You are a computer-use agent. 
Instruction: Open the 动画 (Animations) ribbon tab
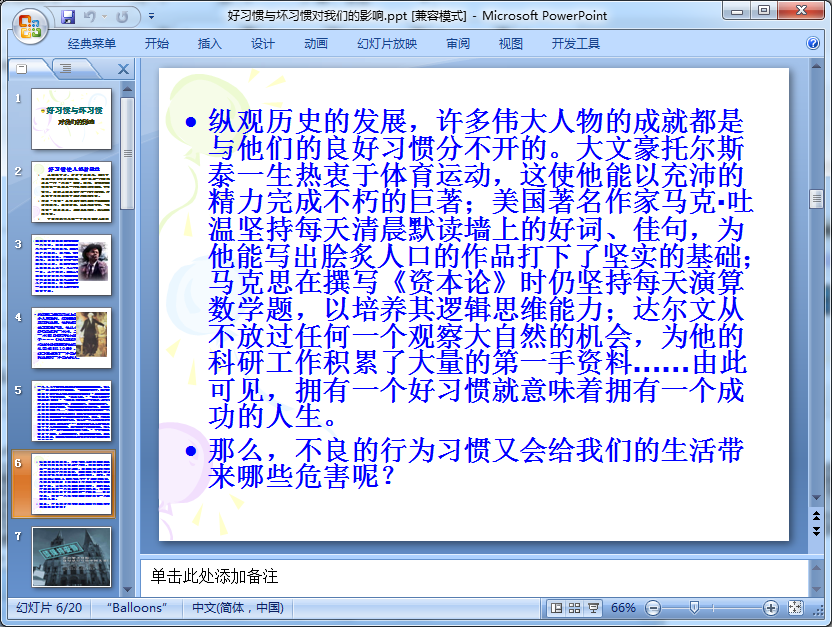(x=316, y=43)
